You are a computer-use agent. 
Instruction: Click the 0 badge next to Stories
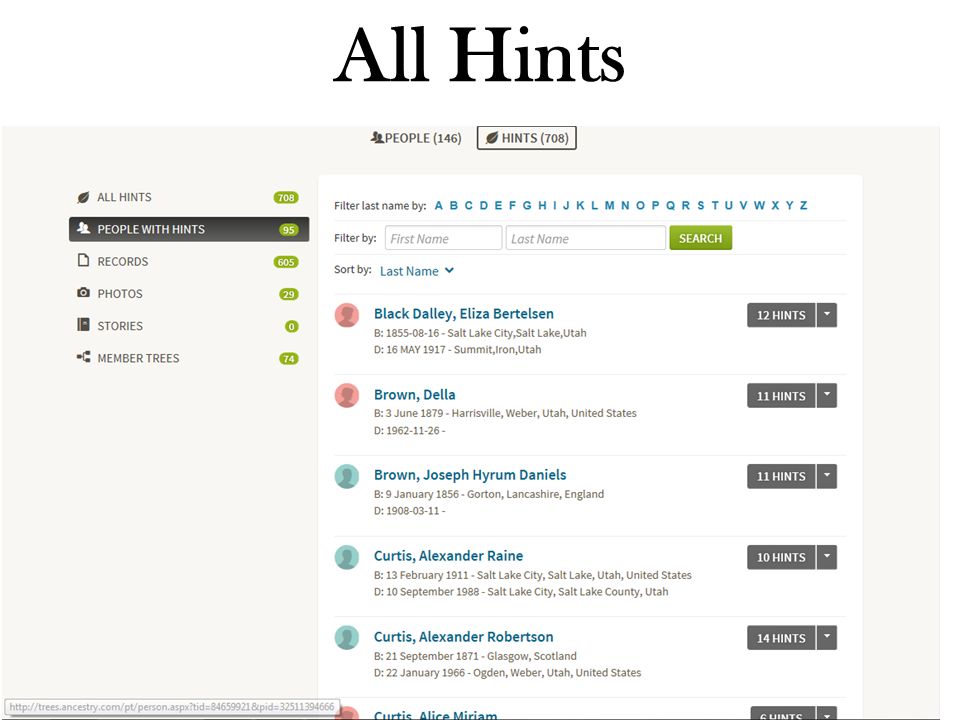291,326
